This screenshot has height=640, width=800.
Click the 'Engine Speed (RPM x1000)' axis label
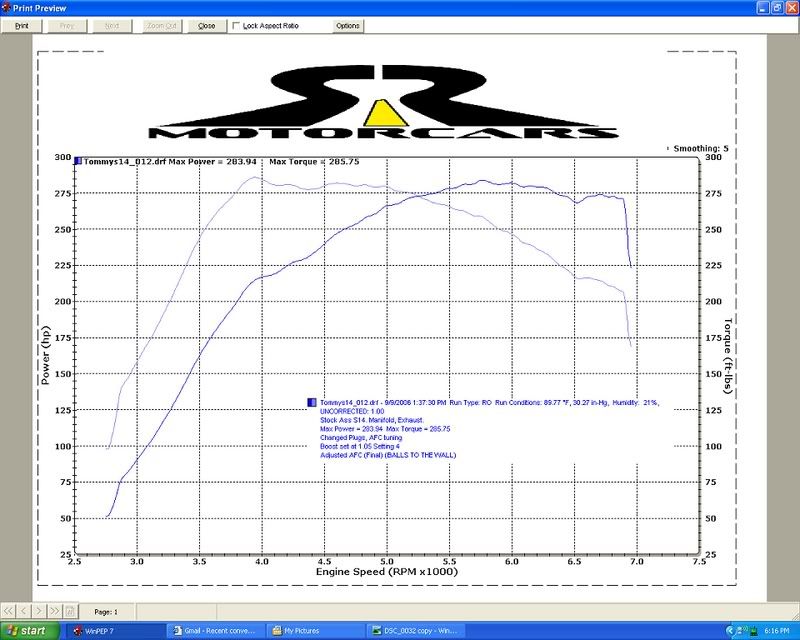tap(387, 572)
